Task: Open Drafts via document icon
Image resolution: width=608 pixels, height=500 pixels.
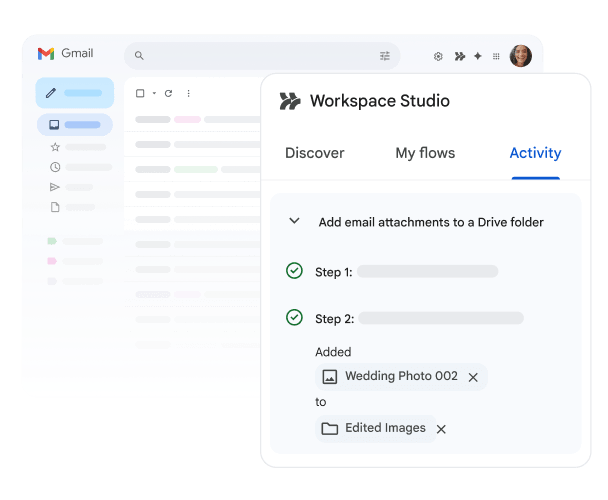Action: (55, 207)
